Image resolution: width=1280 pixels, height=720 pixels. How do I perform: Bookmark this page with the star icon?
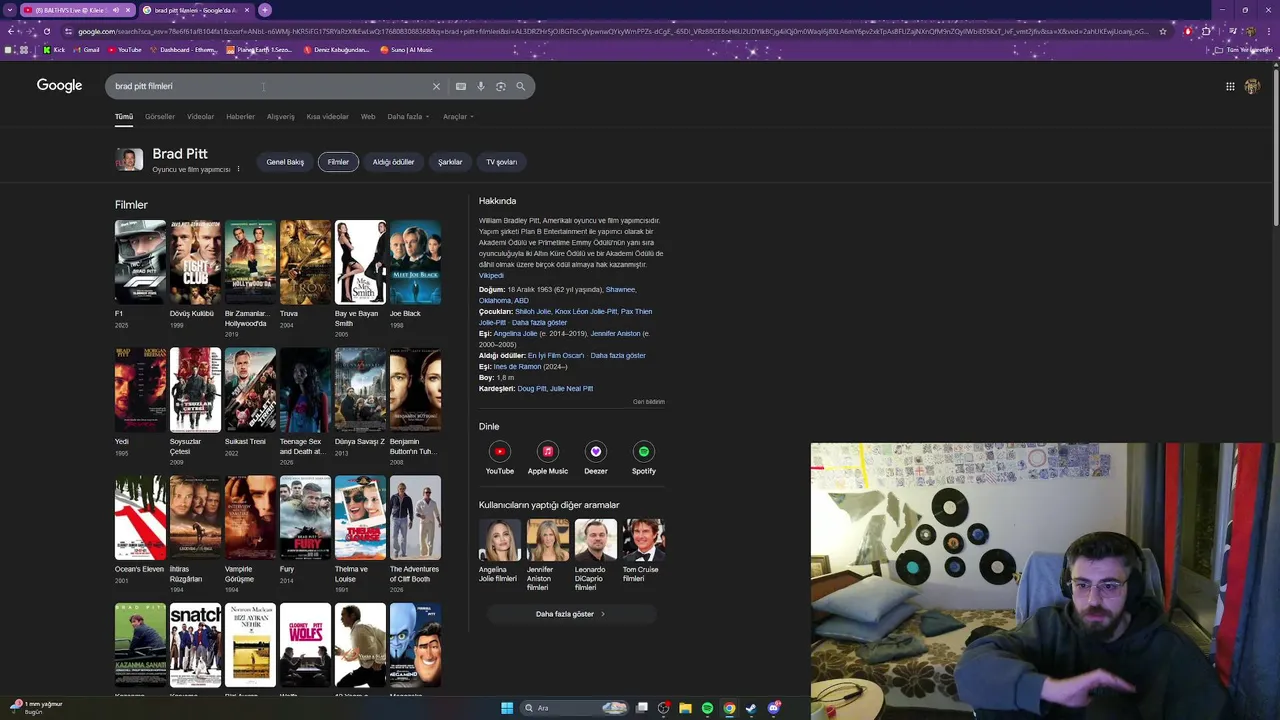click(x=1163, y=31)
